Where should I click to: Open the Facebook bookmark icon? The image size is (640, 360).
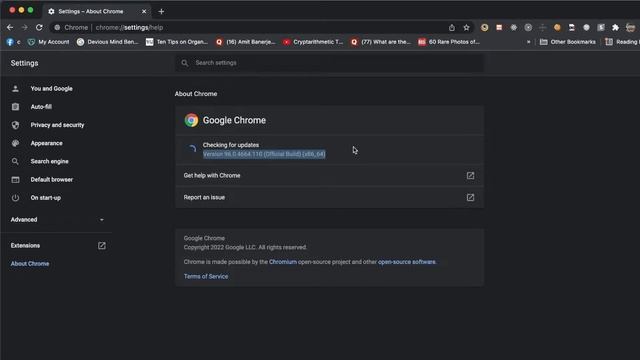[x=10, y=42]
